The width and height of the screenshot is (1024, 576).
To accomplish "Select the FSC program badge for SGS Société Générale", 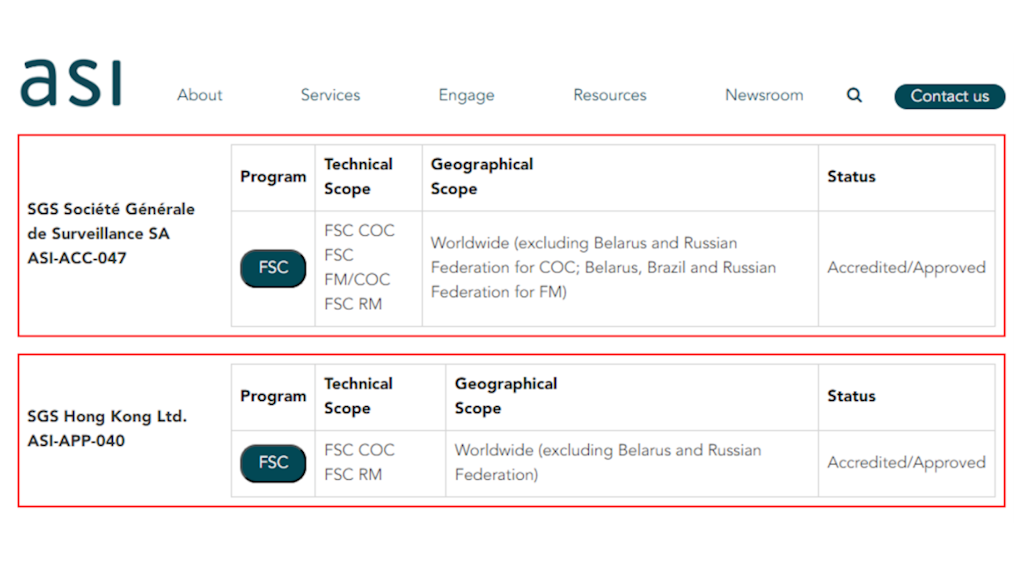I will (272, 268).
